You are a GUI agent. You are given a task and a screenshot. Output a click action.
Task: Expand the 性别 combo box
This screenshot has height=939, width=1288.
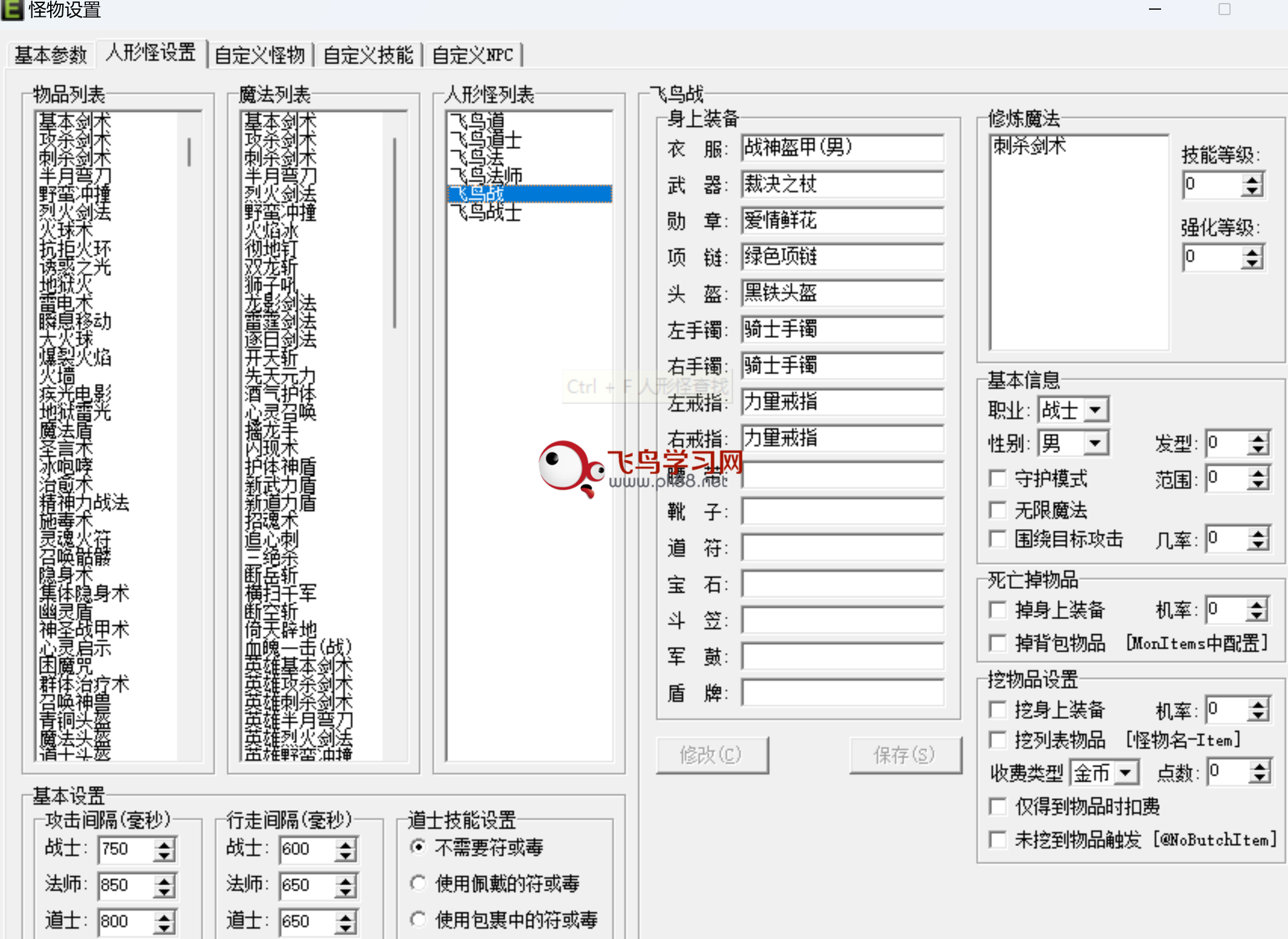click(x=1095, y=443)
